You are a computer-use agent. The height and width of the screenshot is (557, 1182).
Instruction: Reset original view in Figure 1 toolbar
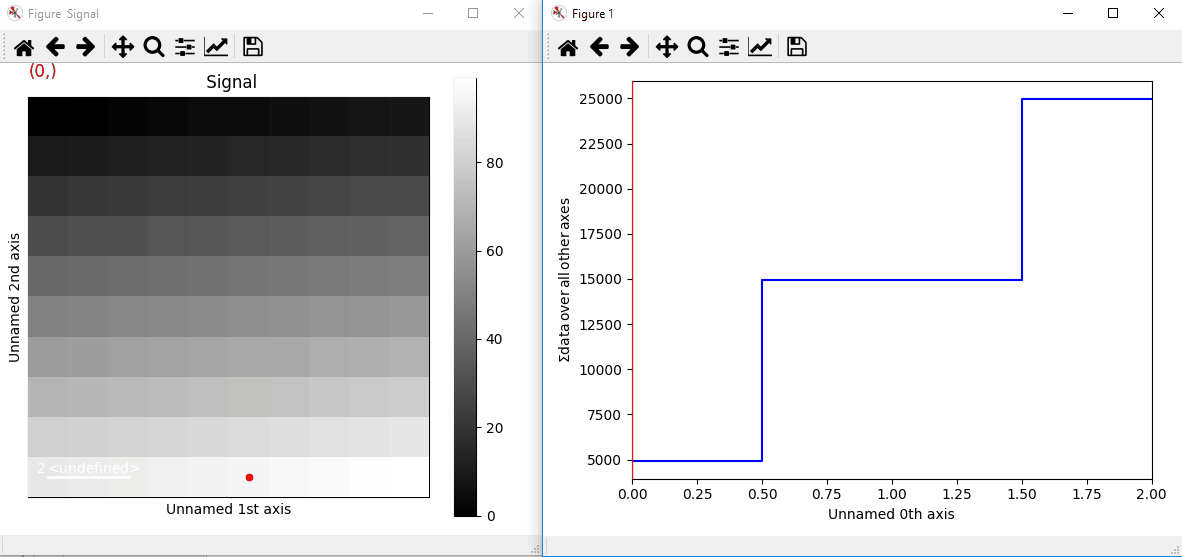(567, 47)
